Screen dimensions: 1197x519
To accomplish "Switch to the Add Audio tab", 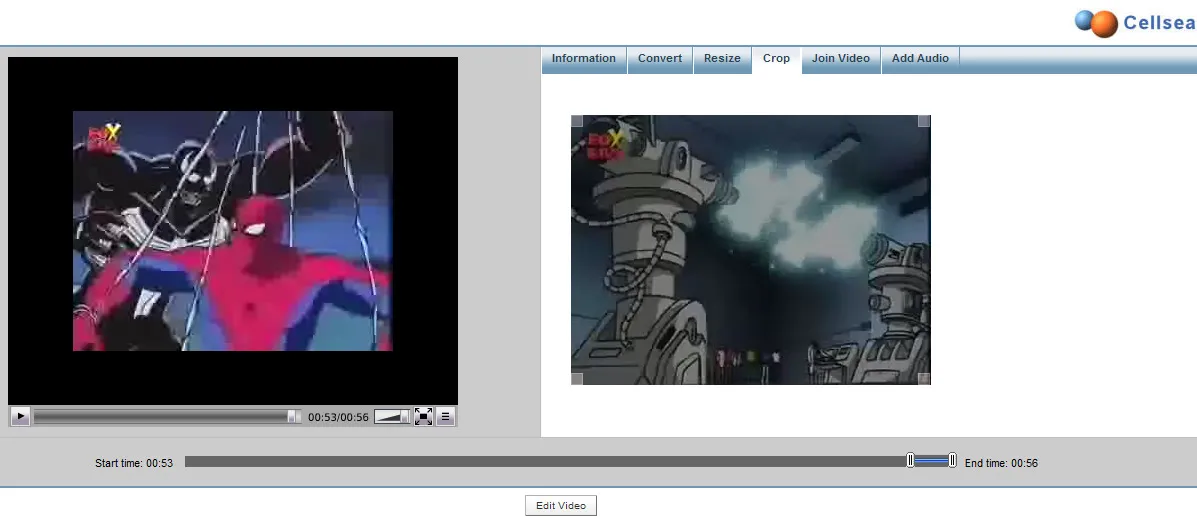I will pos(920,59).
